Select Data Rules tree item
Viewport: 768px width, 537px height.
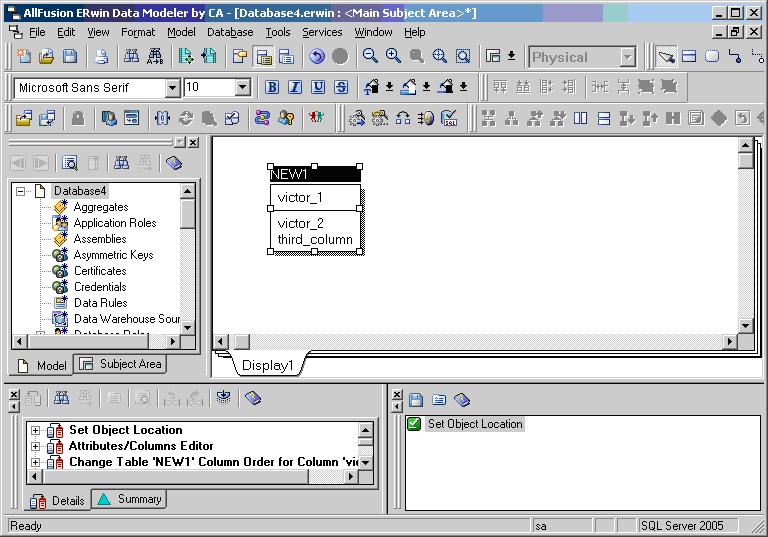point(100,303)
